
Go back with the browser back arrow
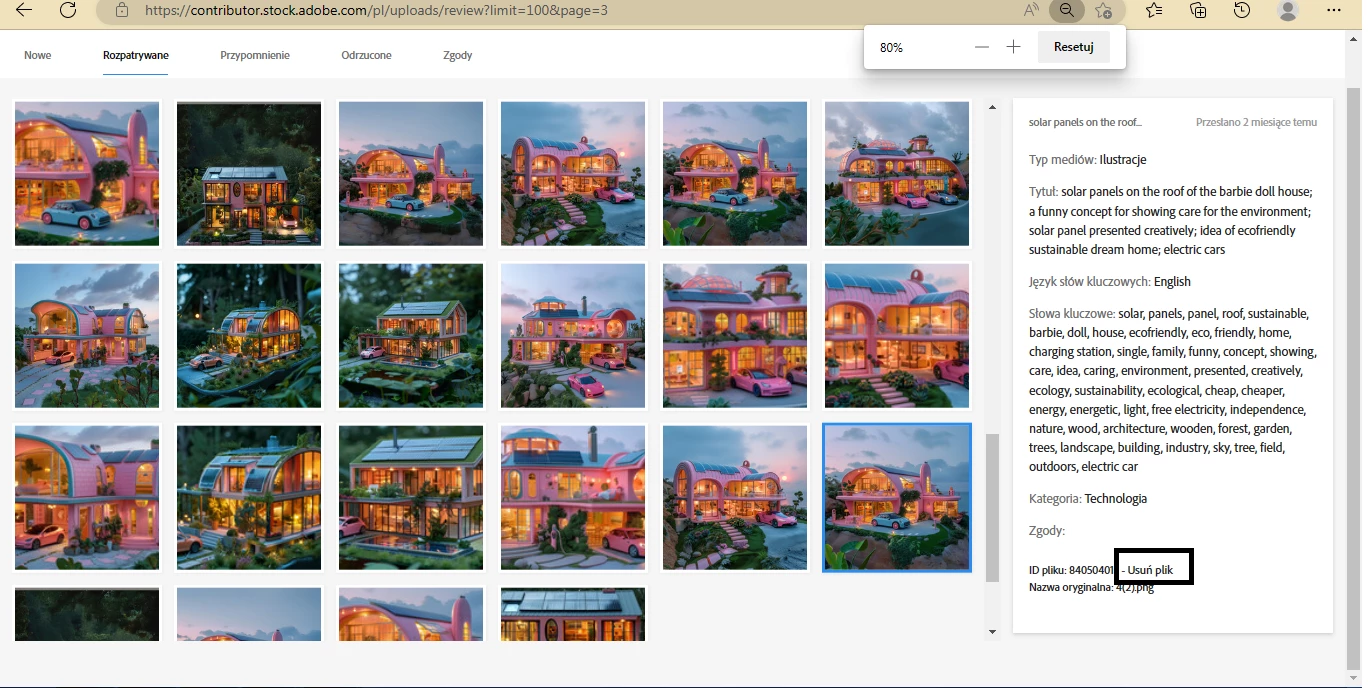tap(23, 10)
